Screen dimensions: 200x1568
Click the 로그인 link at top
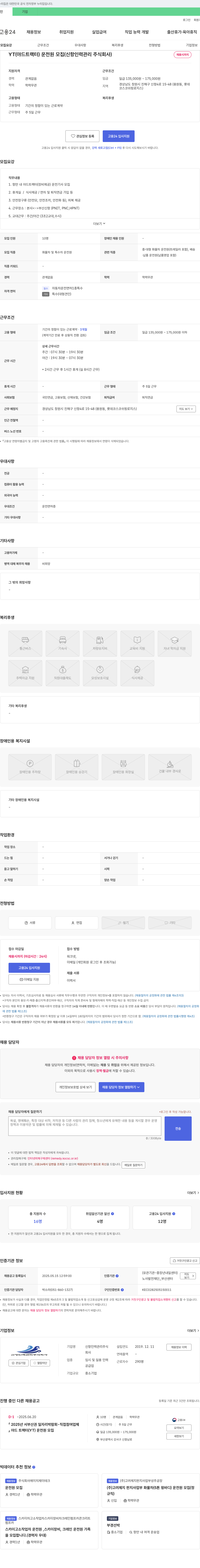coord(187,20)
